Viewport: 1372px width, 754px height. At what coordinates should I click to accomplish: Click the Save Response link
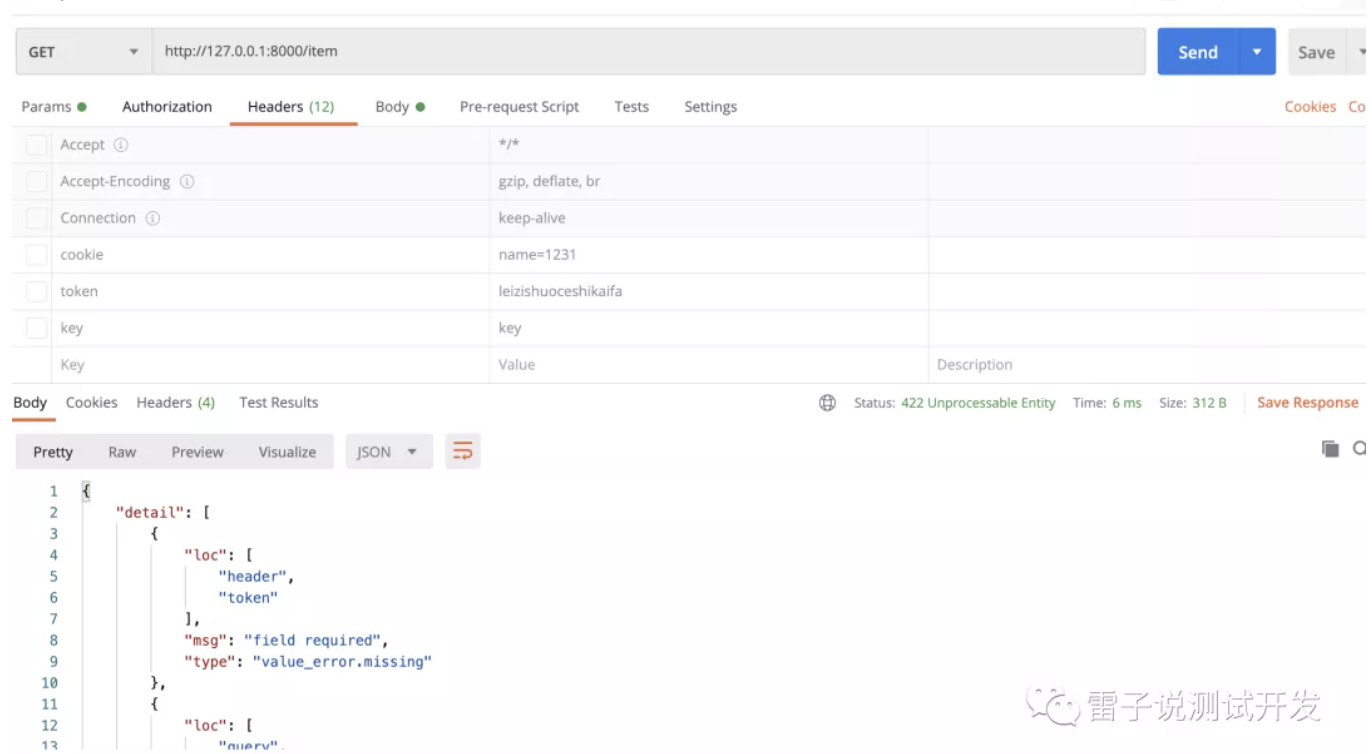1307,403
